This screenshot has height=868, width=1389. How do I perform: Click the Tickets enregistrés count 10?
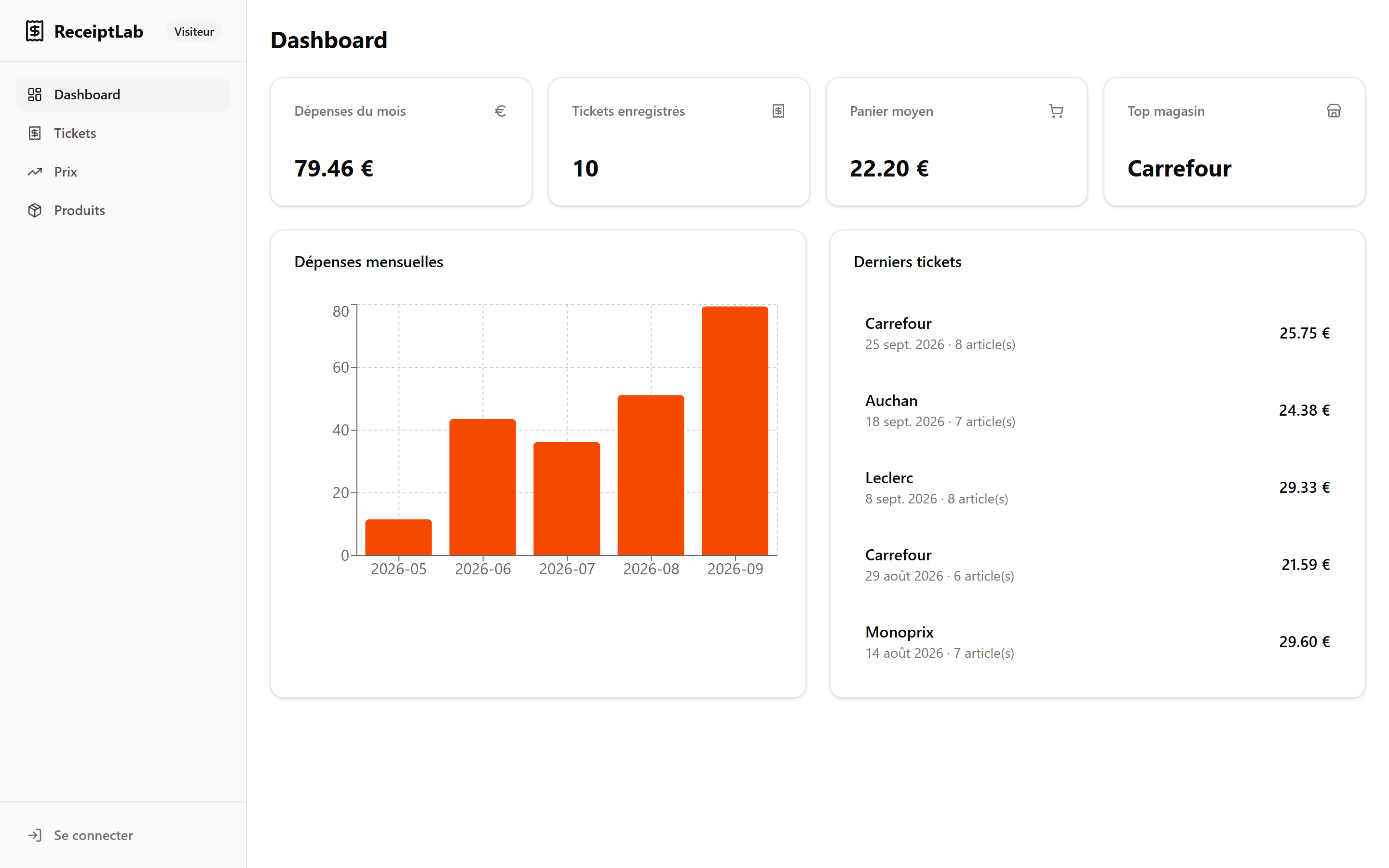[586, 169]
